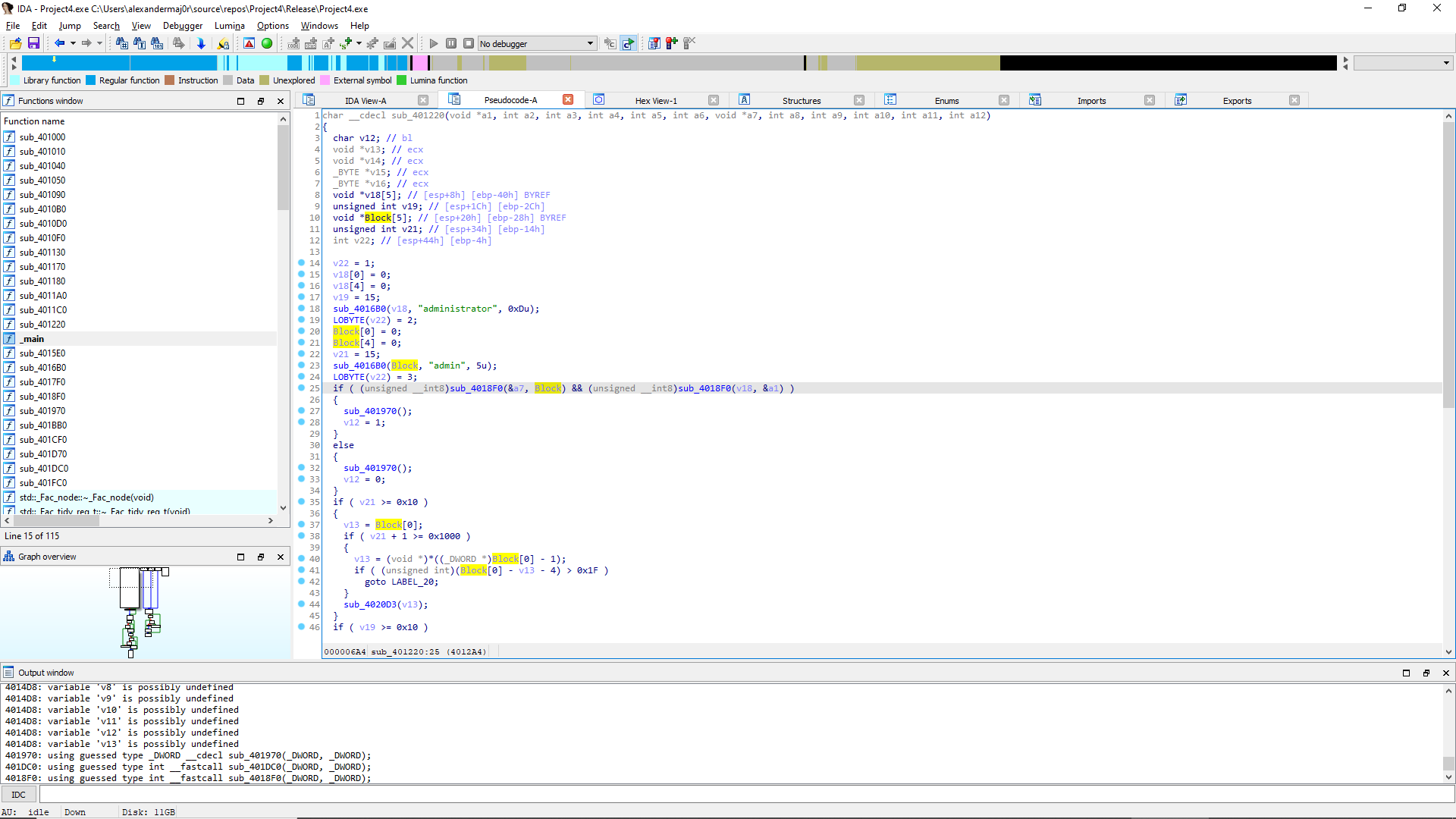The image size is (1456, 819).
Task: Click the convert-to-data toolbar icon
Action: (x=311, y=43)
